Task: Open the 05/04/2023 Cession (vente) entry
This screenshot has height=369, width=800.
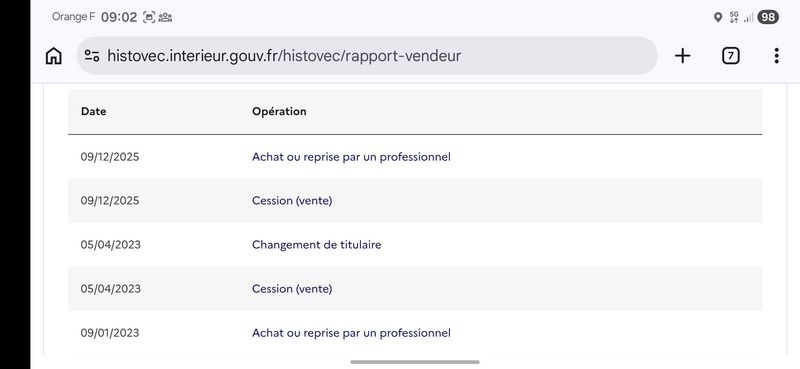Action: point(292,289)
